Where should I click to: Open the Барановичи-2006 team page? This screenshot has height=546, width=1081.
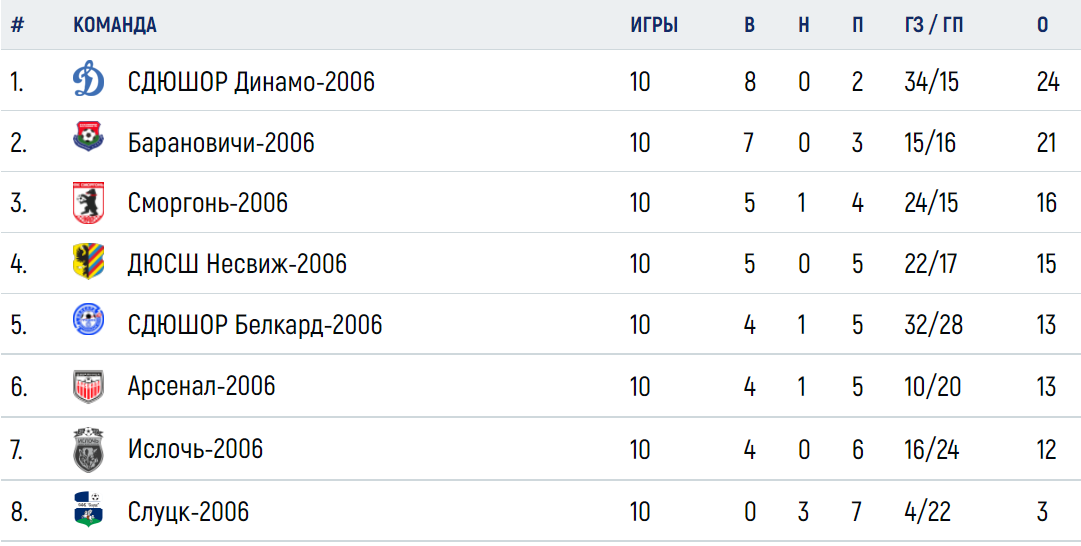[x=221, y=143]
